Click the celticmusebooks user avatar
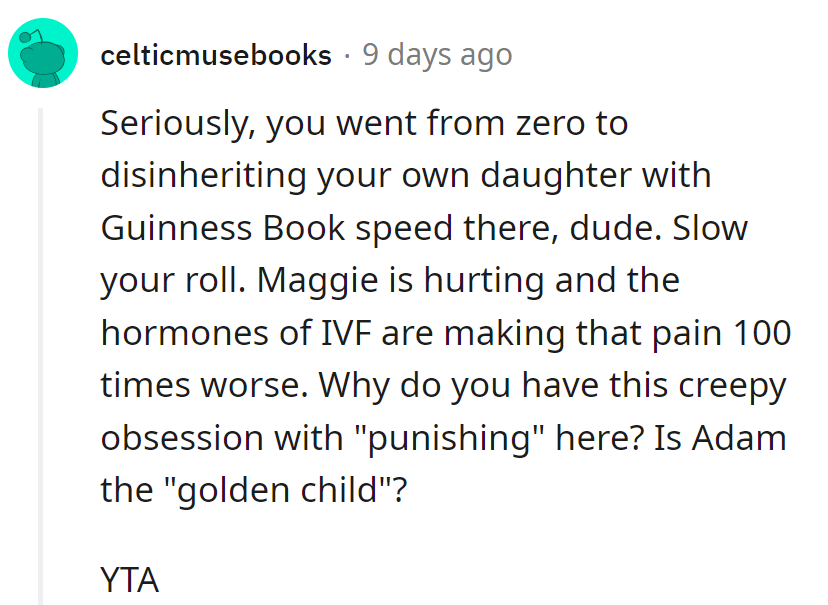Viewport: 828px width, 605px height. pos(43,53)
